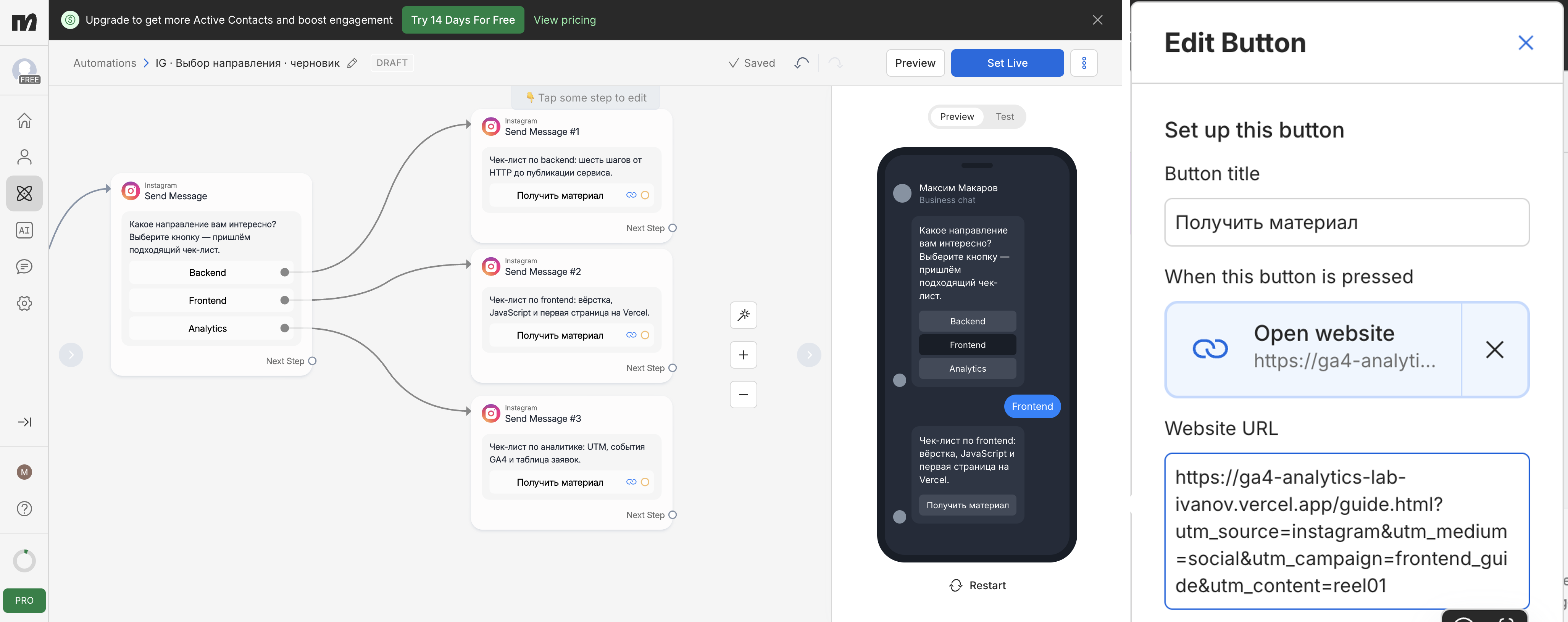The image size is (1568, 622).
Task: Click into the Button title field
Action: click(1347, 223)
